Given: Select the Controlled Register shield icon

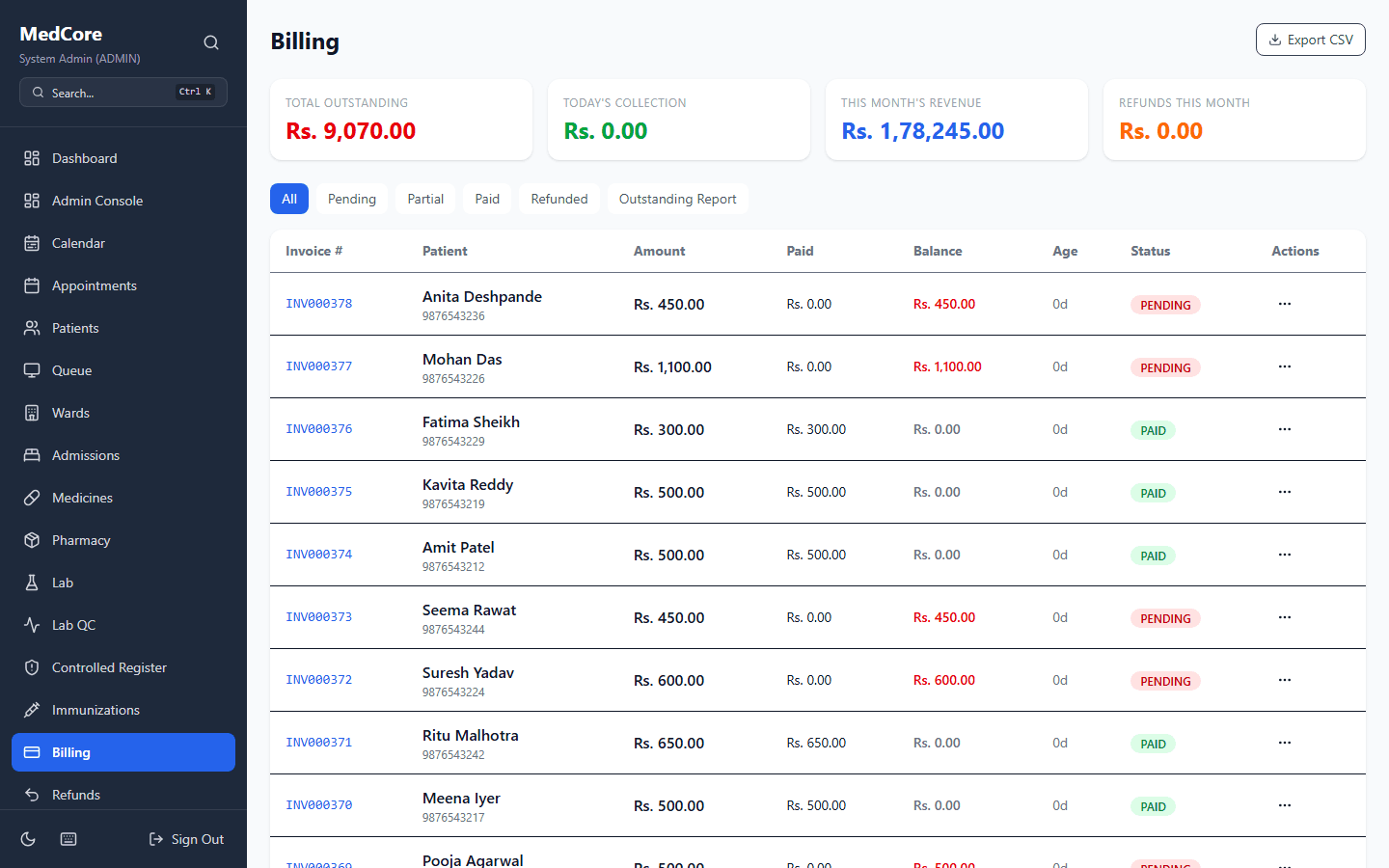Looking at the screenshot, I should tap(31, 666).
